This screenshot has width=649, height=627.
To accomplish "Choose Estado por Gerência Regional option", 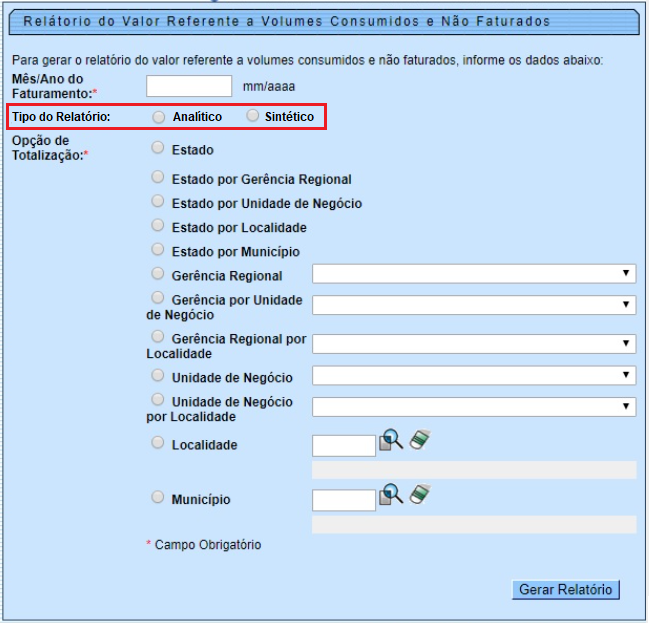I will tap(157, 177).
